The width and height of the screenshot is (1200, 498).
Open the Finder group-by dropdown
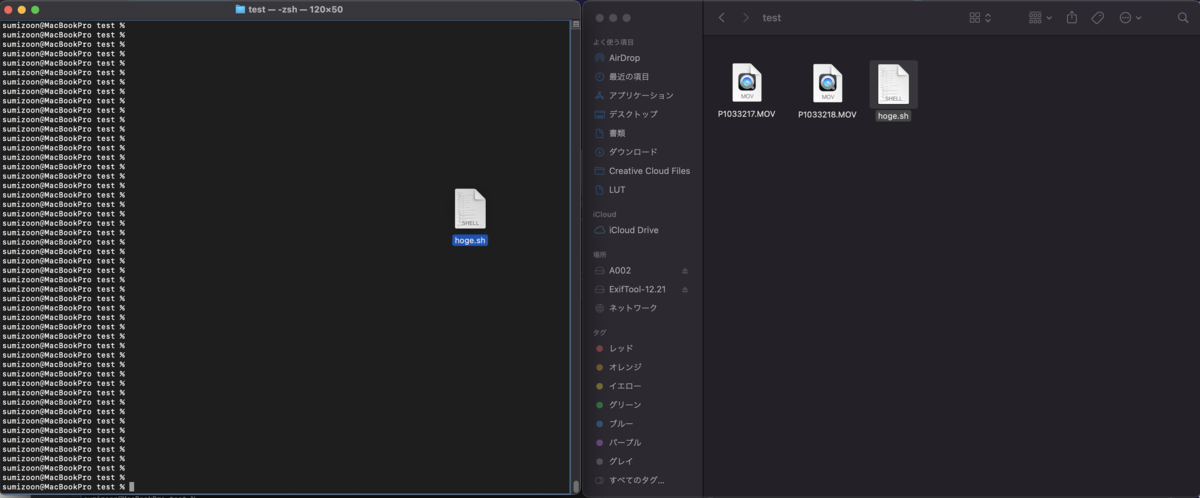click(1040, 18)
